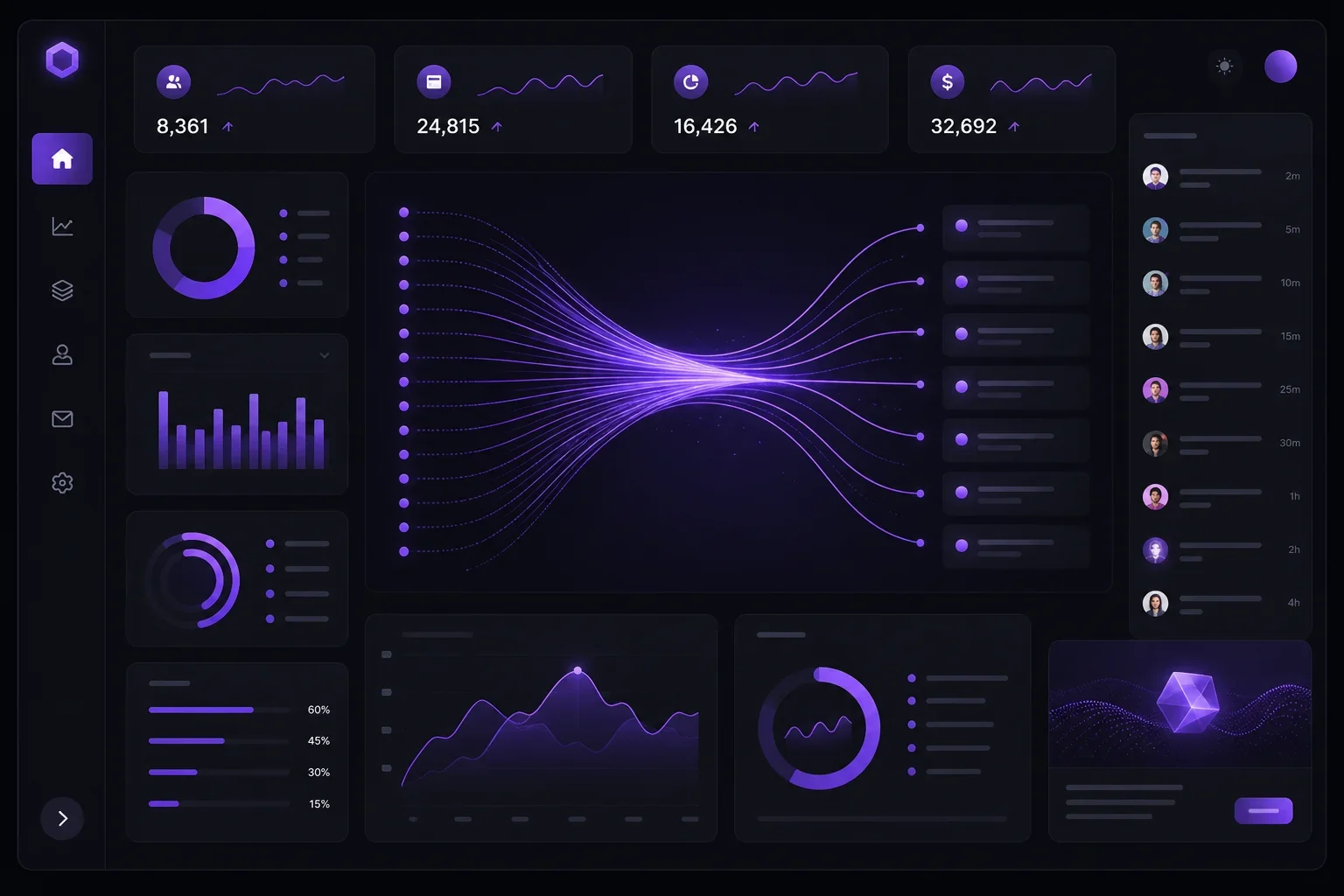Click the "30%" value label
The image size is (1344, 896).
[318, 773]
